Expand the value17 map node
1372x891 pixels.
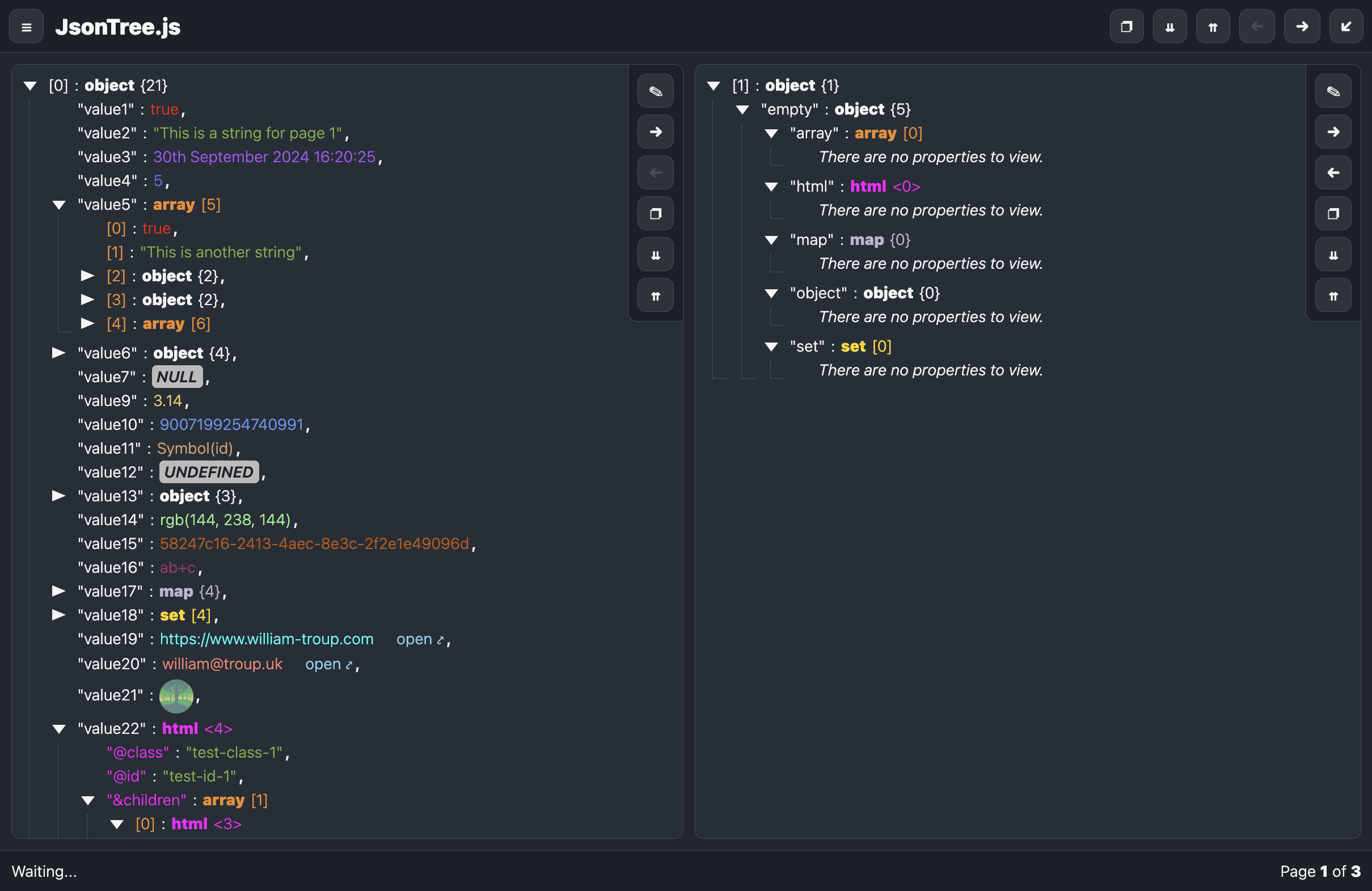pos(58,591)
